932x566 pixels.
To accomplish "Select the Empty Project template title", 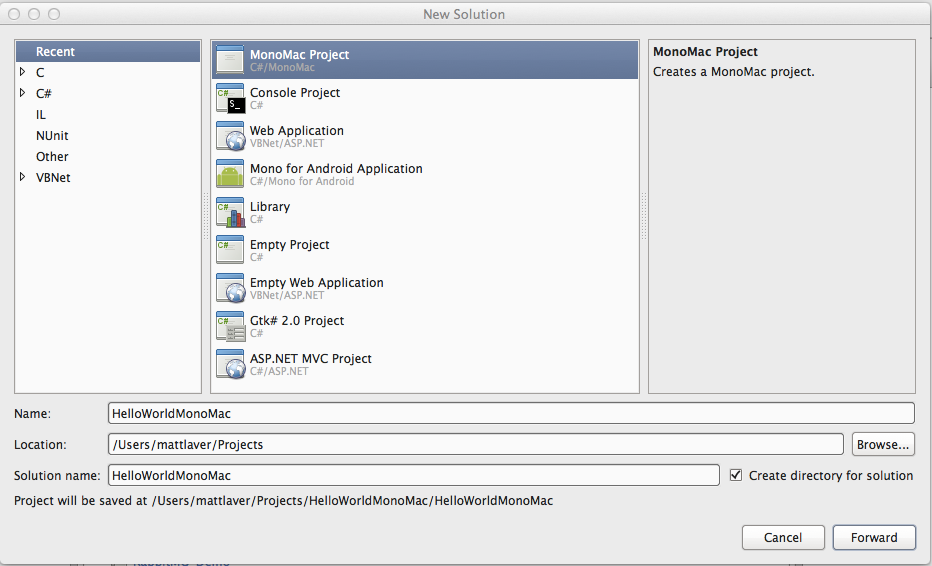I will (x=289, y=244).
